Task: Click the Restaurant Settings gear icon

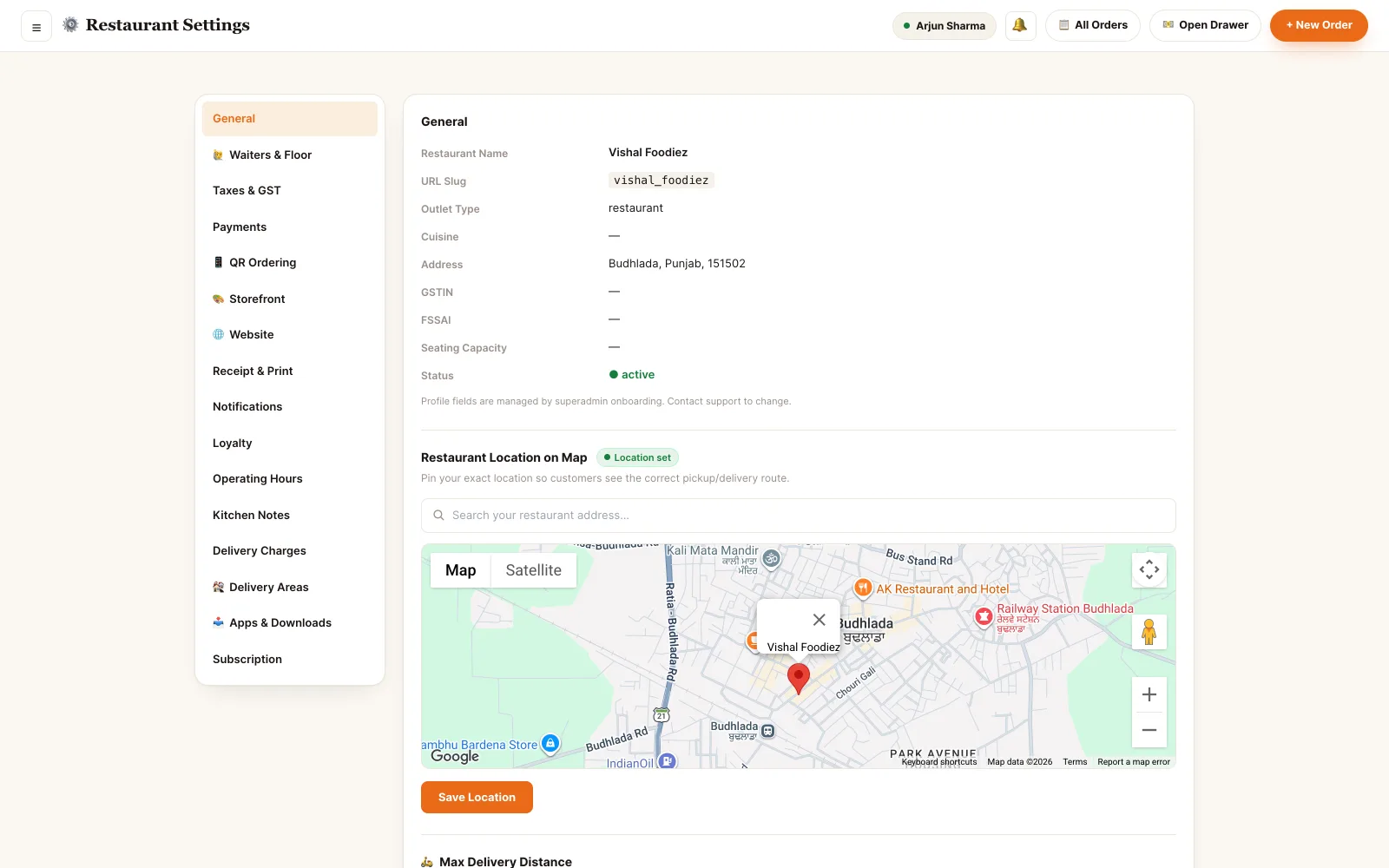Action: click(70, 25)
